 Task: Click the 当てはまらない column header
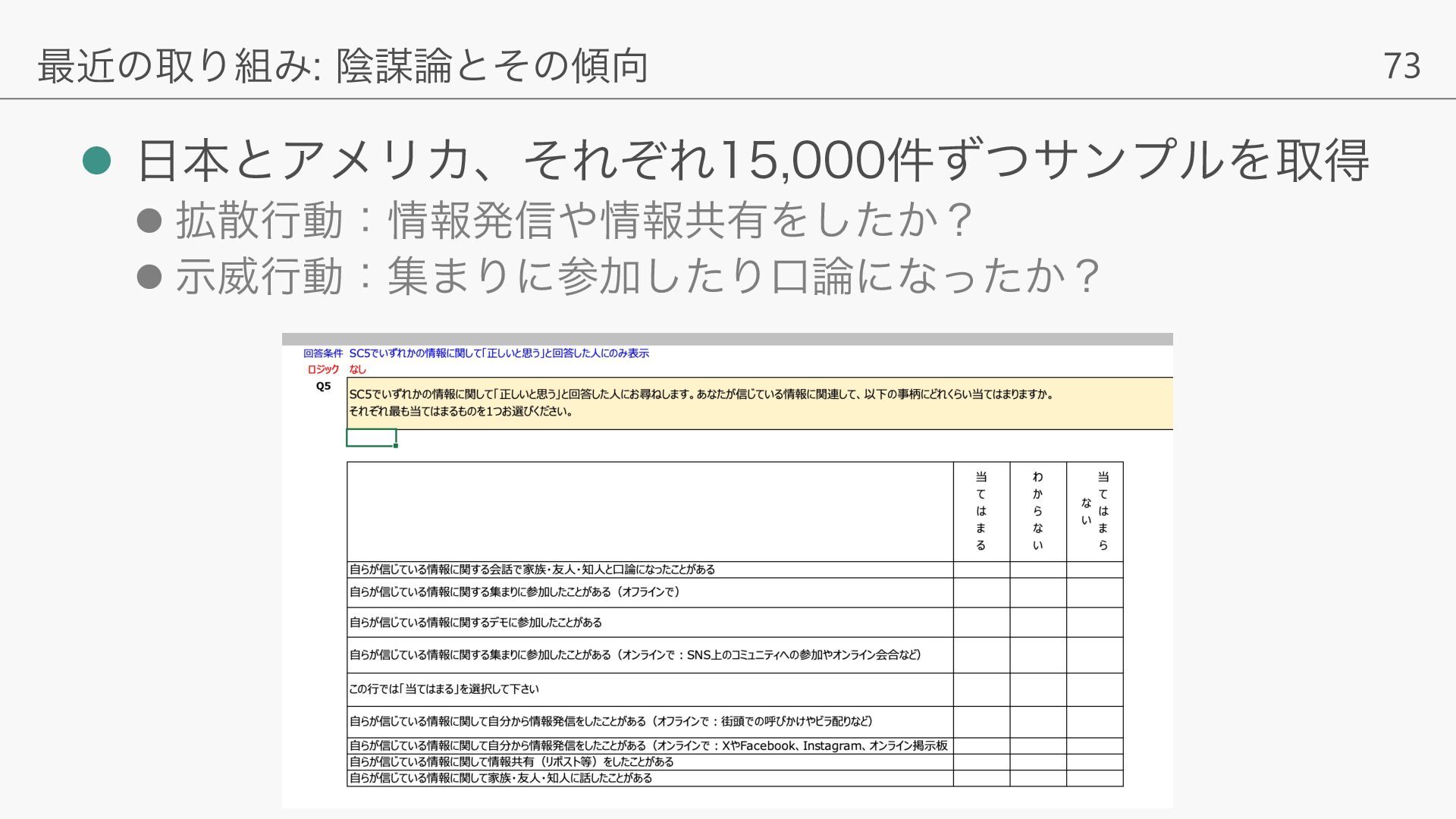click(x=1094, y=511)
